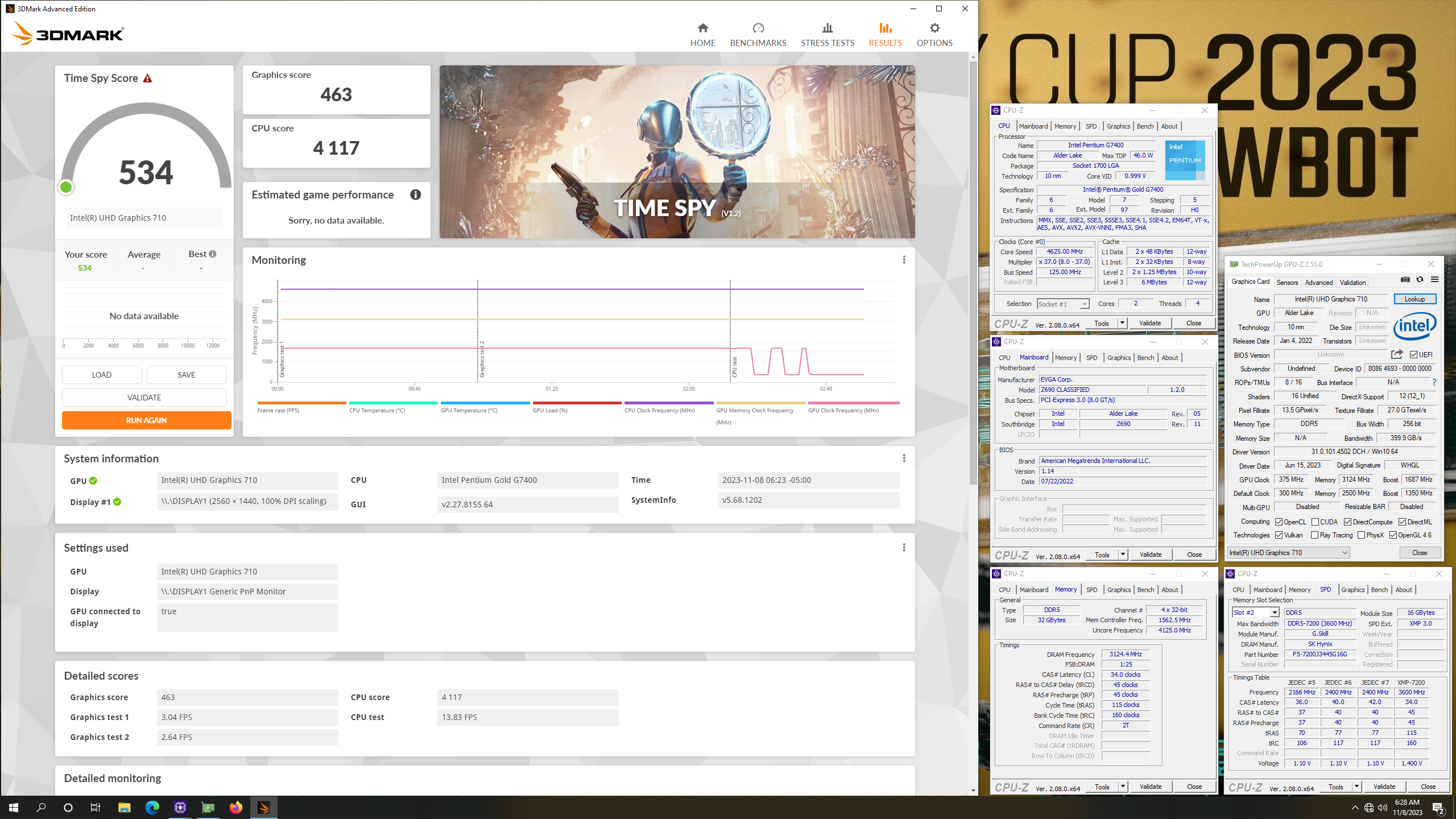Click the VALIDATE button in 3DMark
The width and height of the screenshot is (1456, 819).
click(144, 398)
